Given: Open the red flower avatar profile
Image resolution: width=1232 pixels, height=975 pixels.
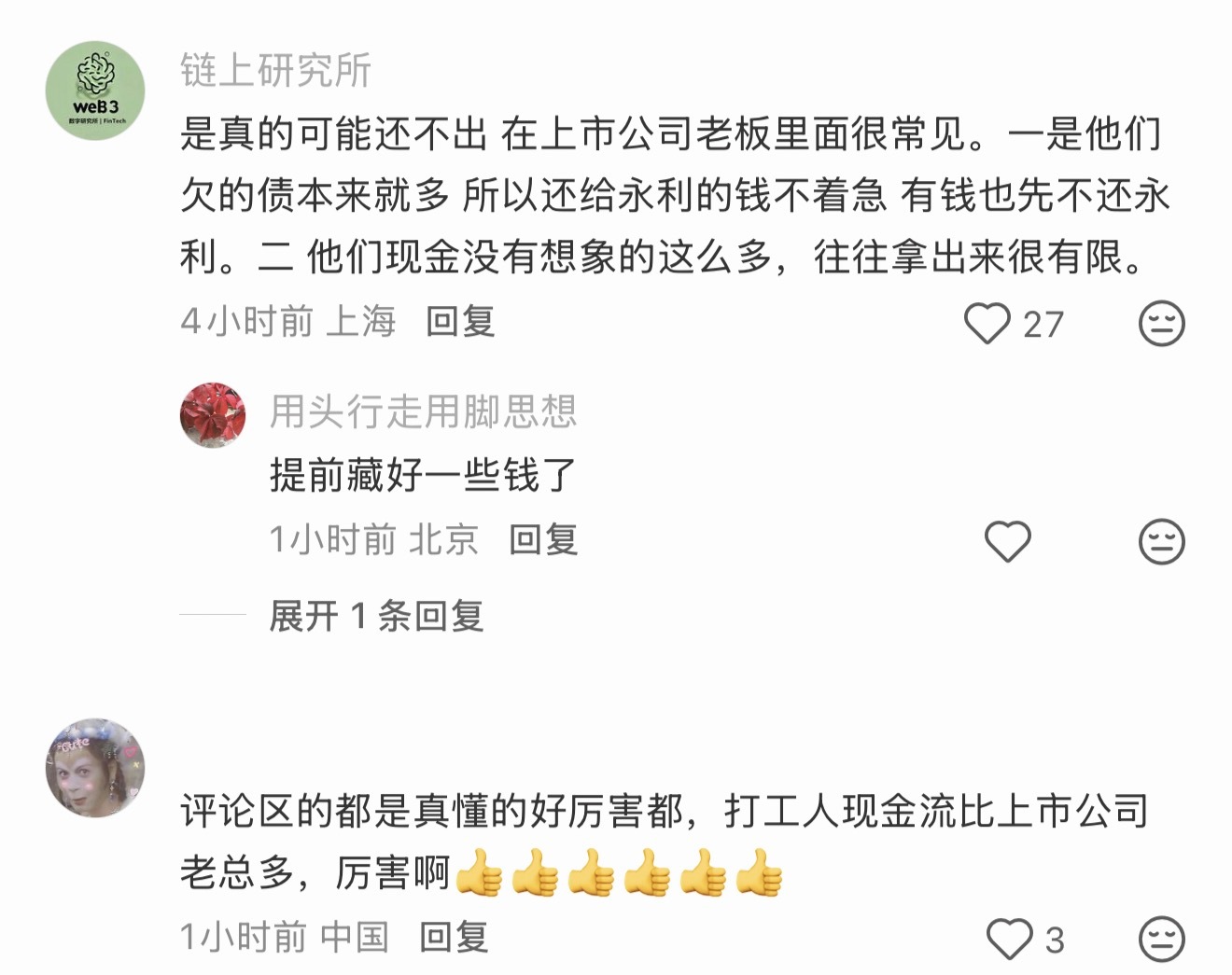Looking at the screenshot, I should click(213, 414).
